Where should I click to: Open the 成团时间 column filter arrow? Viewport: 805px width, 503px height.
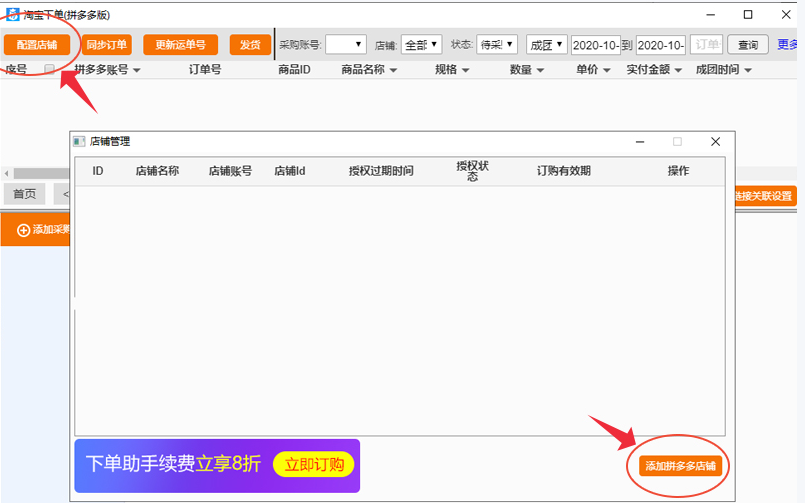pyautogui.click(x=748, y=70)
